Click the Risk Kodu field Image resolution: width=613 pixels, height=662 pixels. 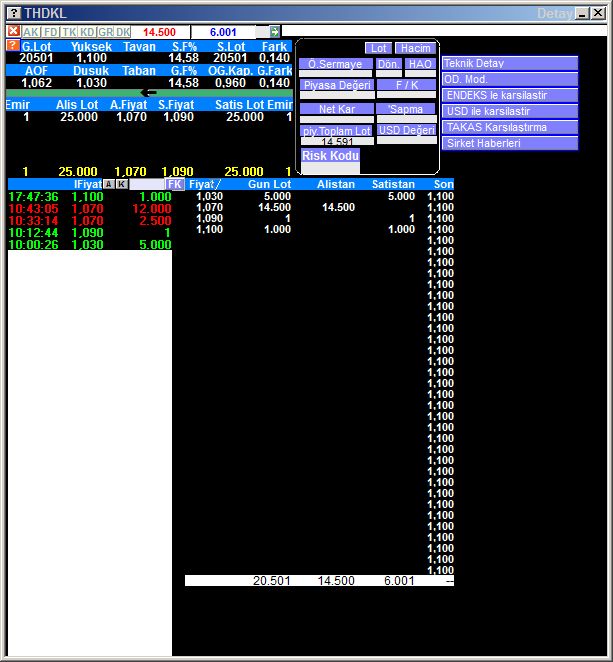[x=330, y=156]
